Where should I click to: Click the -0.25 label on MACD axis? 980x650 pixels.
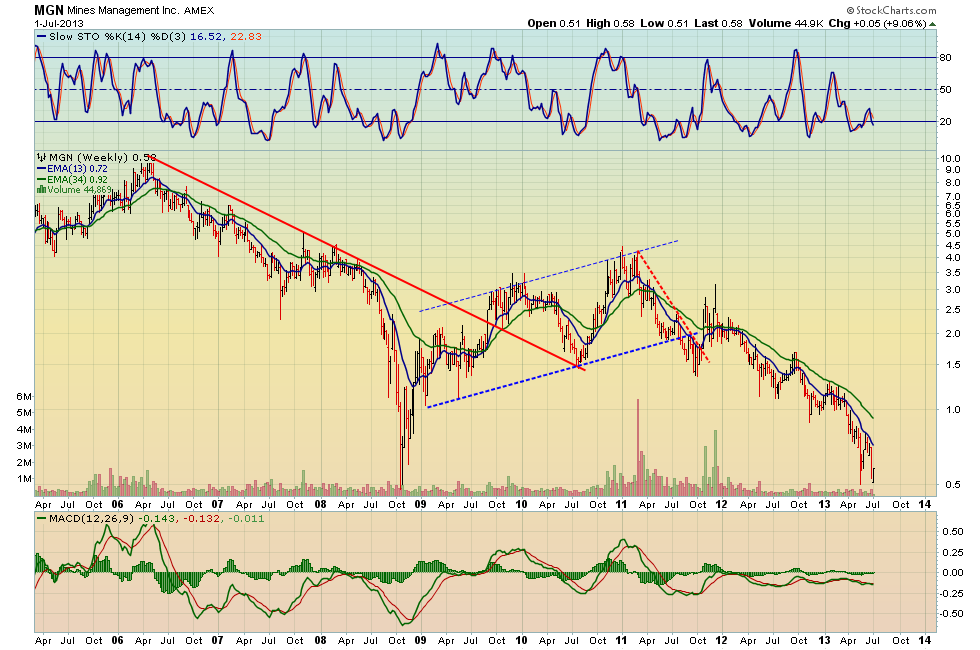pos(951,593)
